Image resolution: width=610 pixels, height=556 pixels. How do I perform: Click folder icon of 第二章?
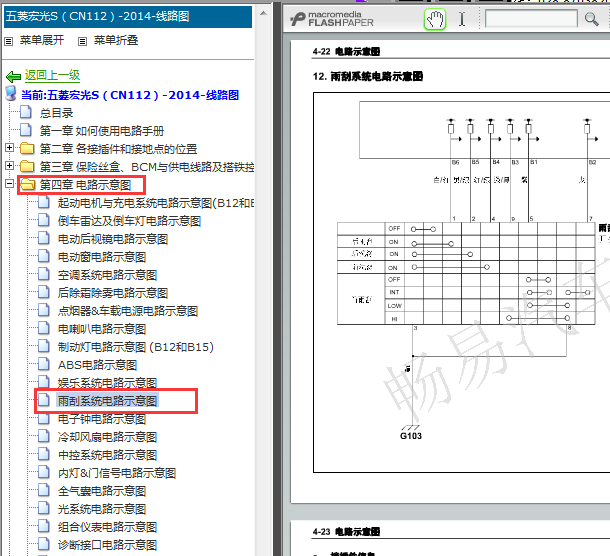click(x=27, y=148)
